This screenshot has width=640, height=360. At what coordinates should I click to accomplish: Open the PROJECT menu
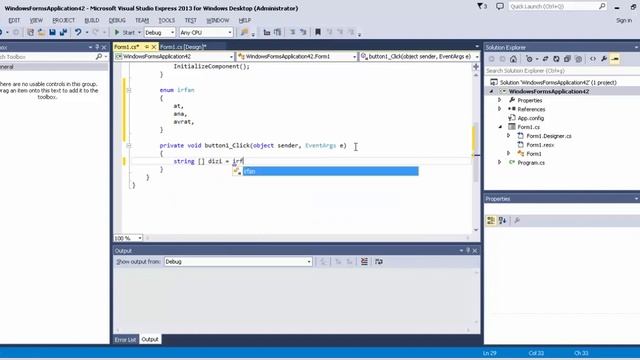point(63,20)
